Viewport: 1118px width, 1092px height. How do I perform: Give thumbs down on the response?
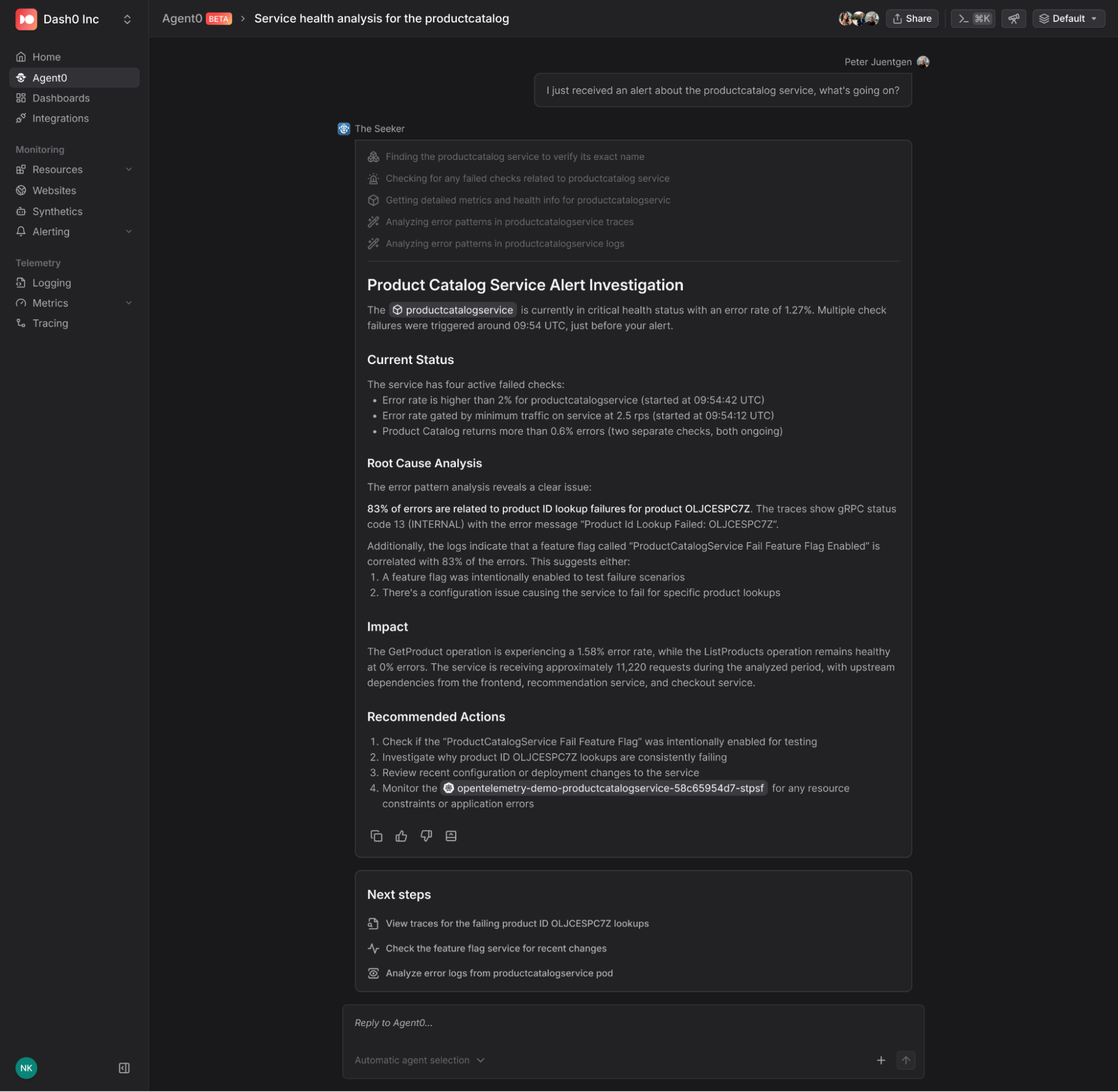[x=426, y=835]
